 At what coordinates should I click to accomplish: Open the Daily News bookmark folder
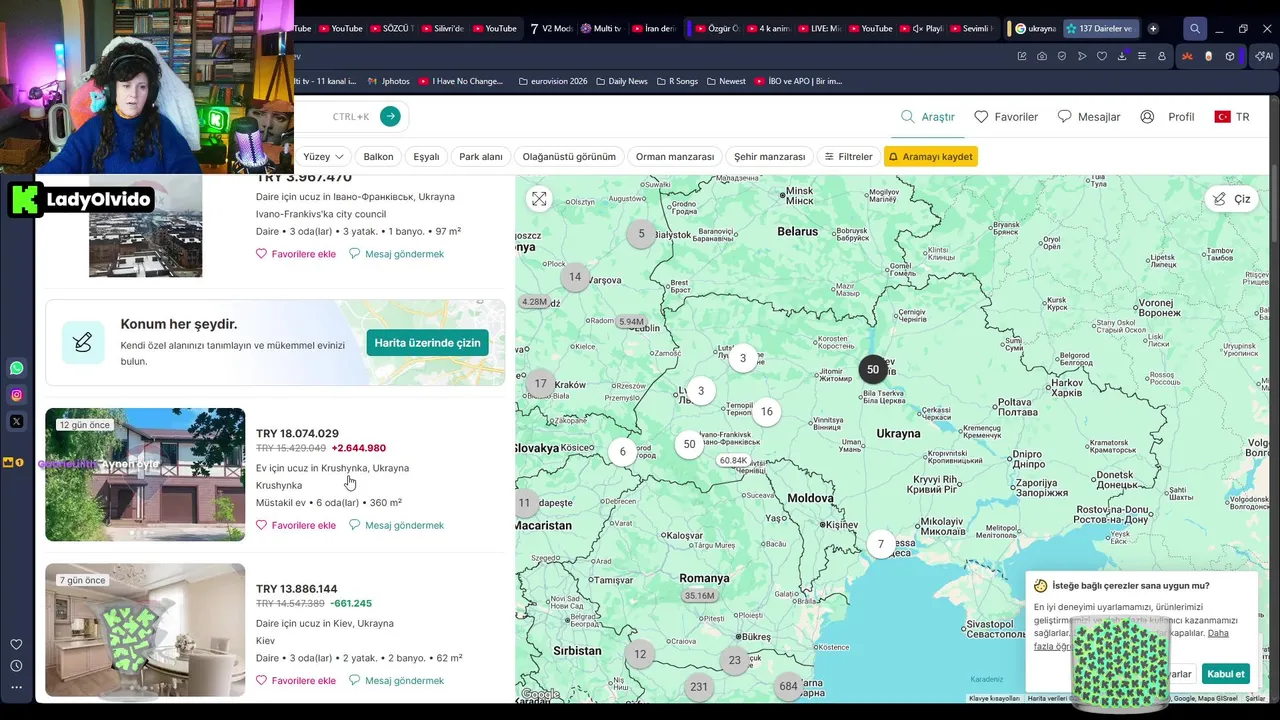(x=621, y=81)
